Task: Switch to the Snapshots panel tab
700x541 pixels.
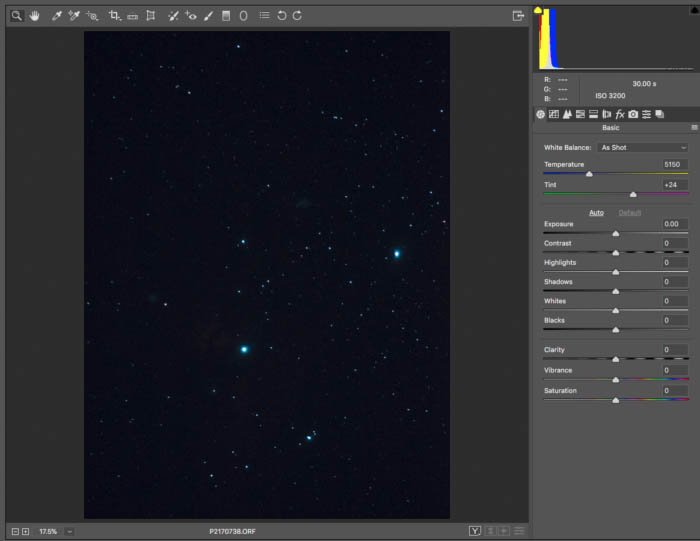Action: (x=659, y=114)
